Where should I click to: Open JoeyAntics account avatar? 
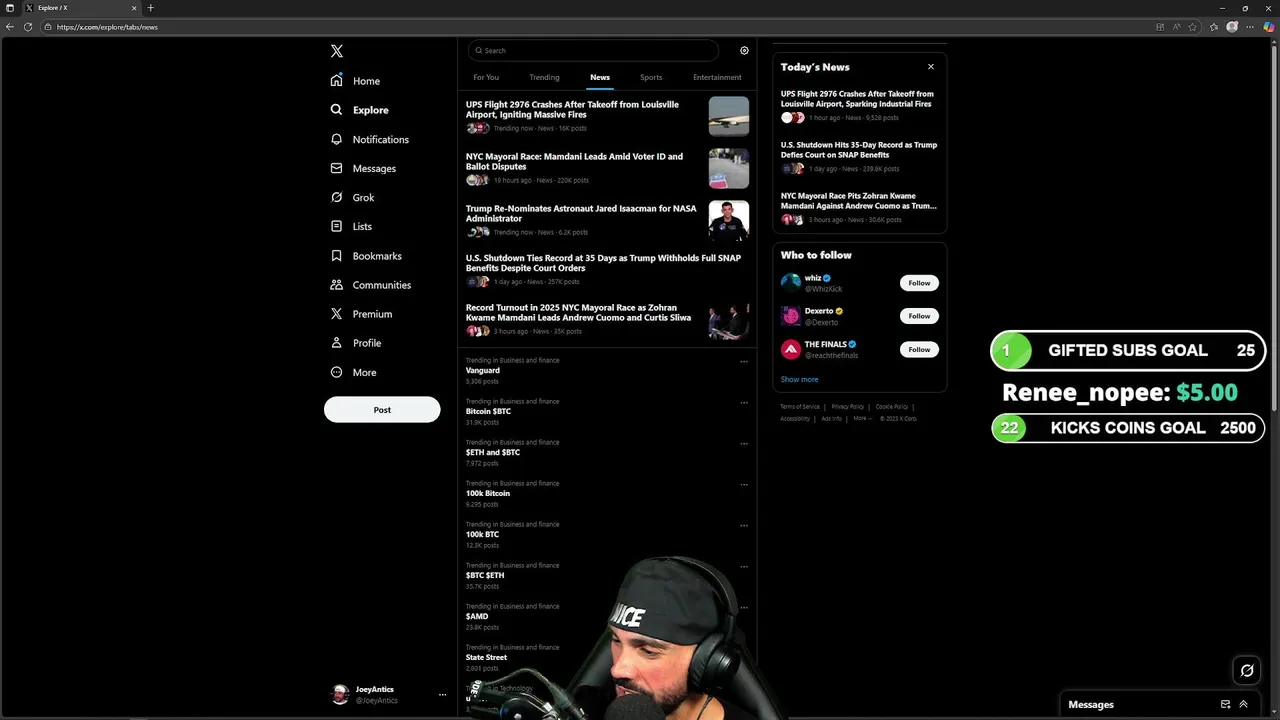(340, 694)
